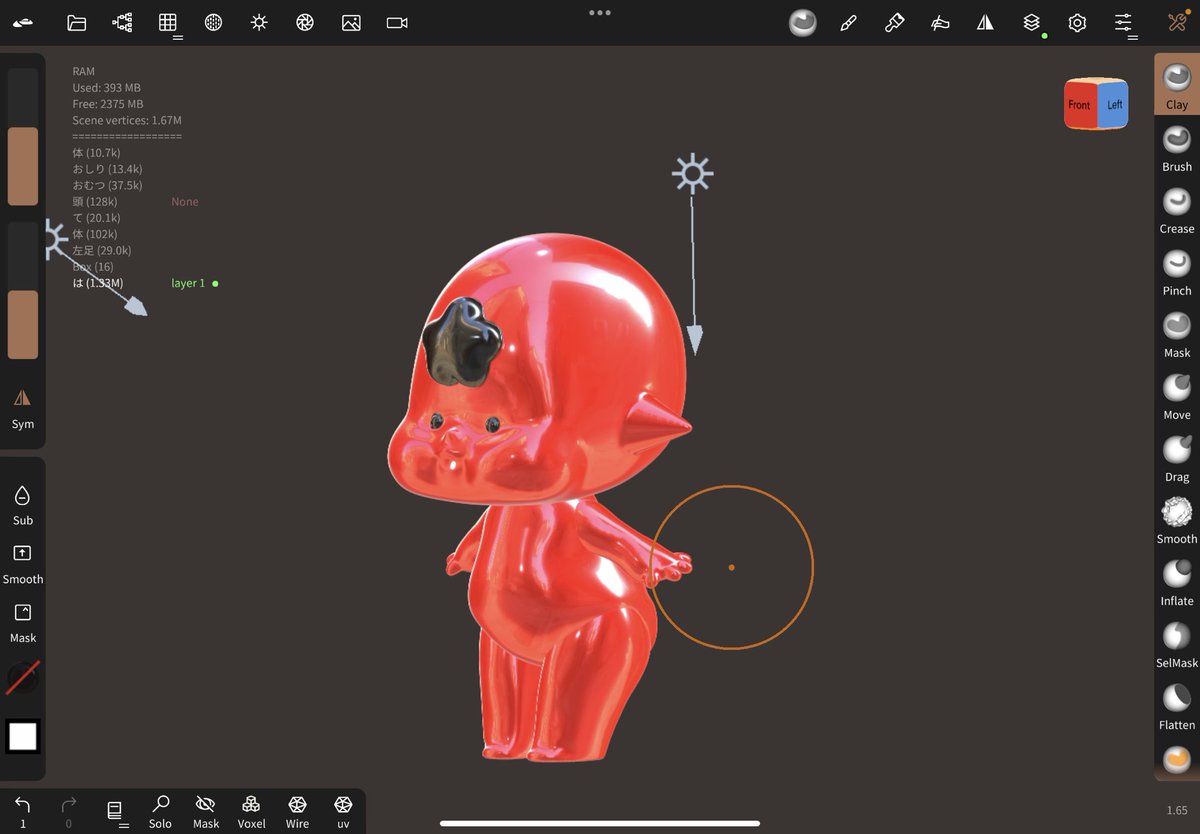Open the white color swatch
Viewport: 1200px width, 834px height.
(x=22, y=737)
